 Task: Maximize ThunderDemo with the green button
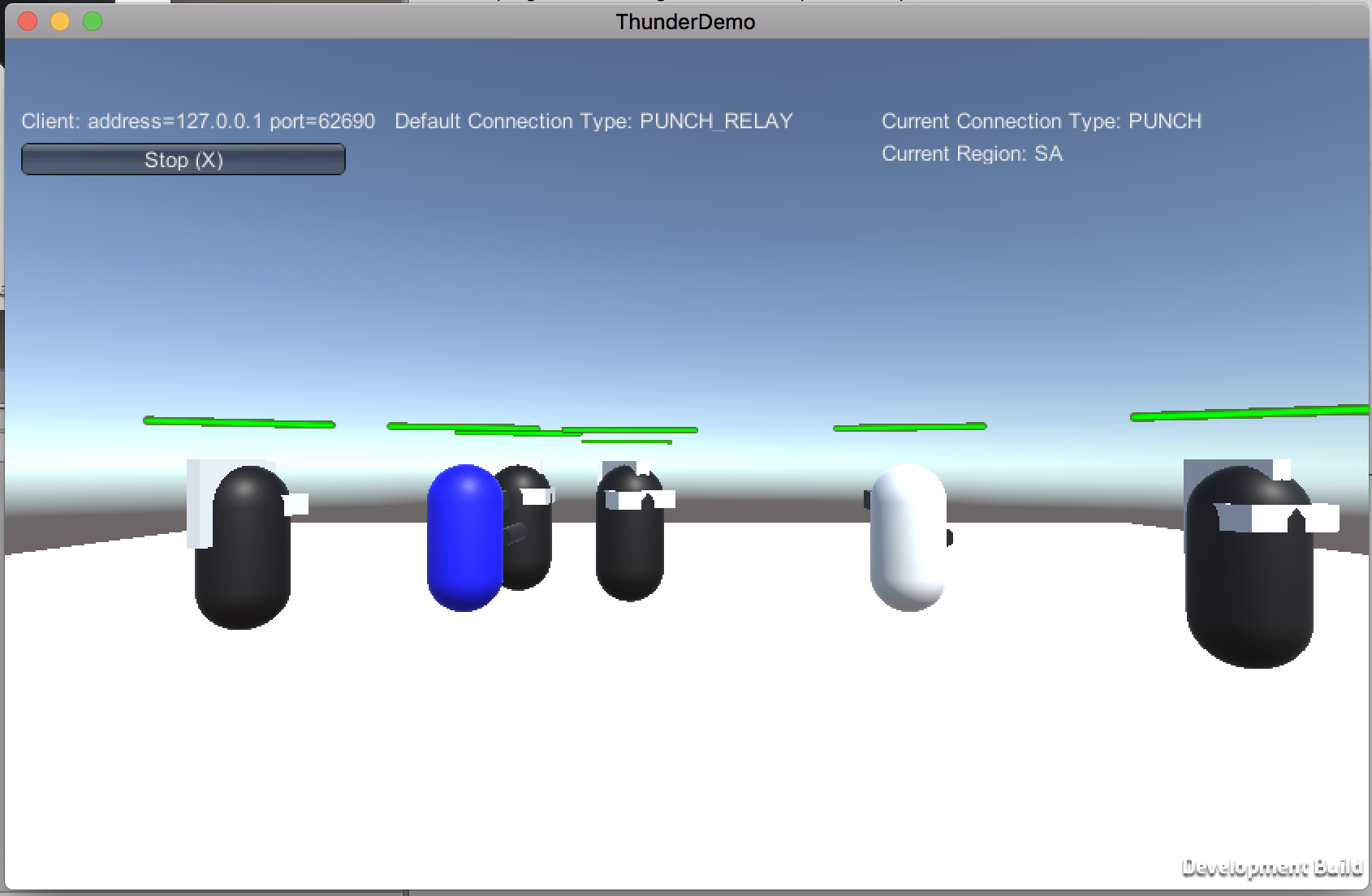[93, 22]
